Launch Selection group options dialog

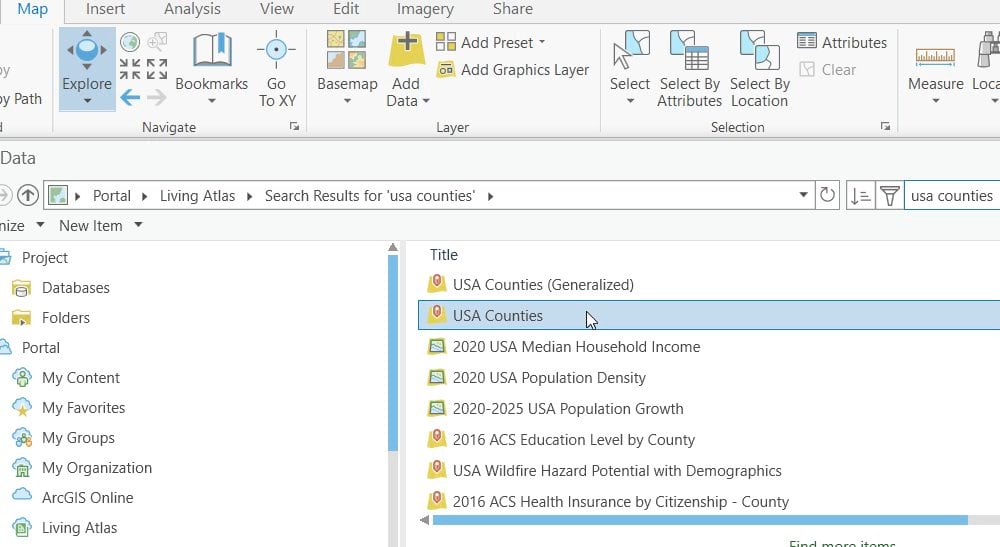point(885,126)
